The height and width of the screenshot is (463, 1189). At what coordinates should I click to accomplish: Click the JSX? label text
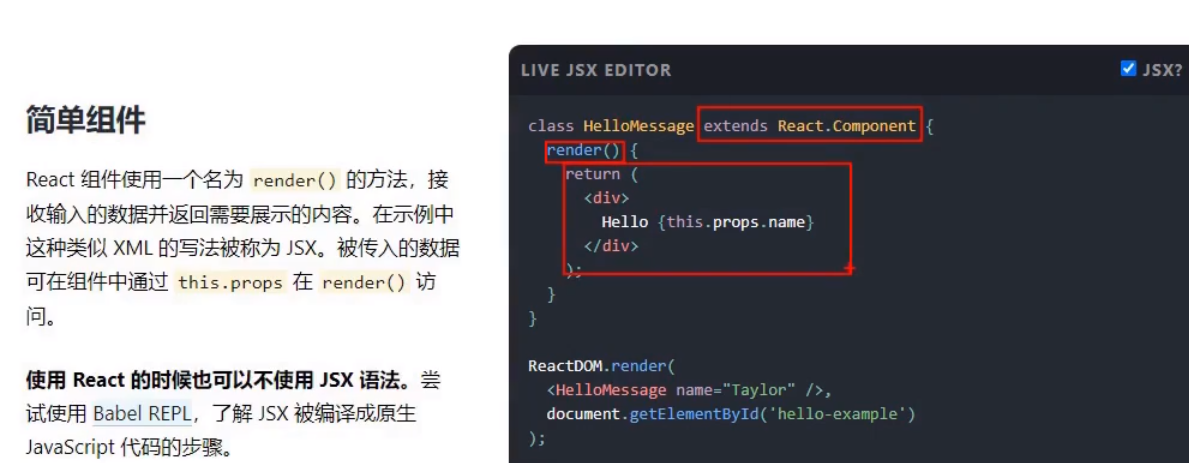click(1162, 70)
